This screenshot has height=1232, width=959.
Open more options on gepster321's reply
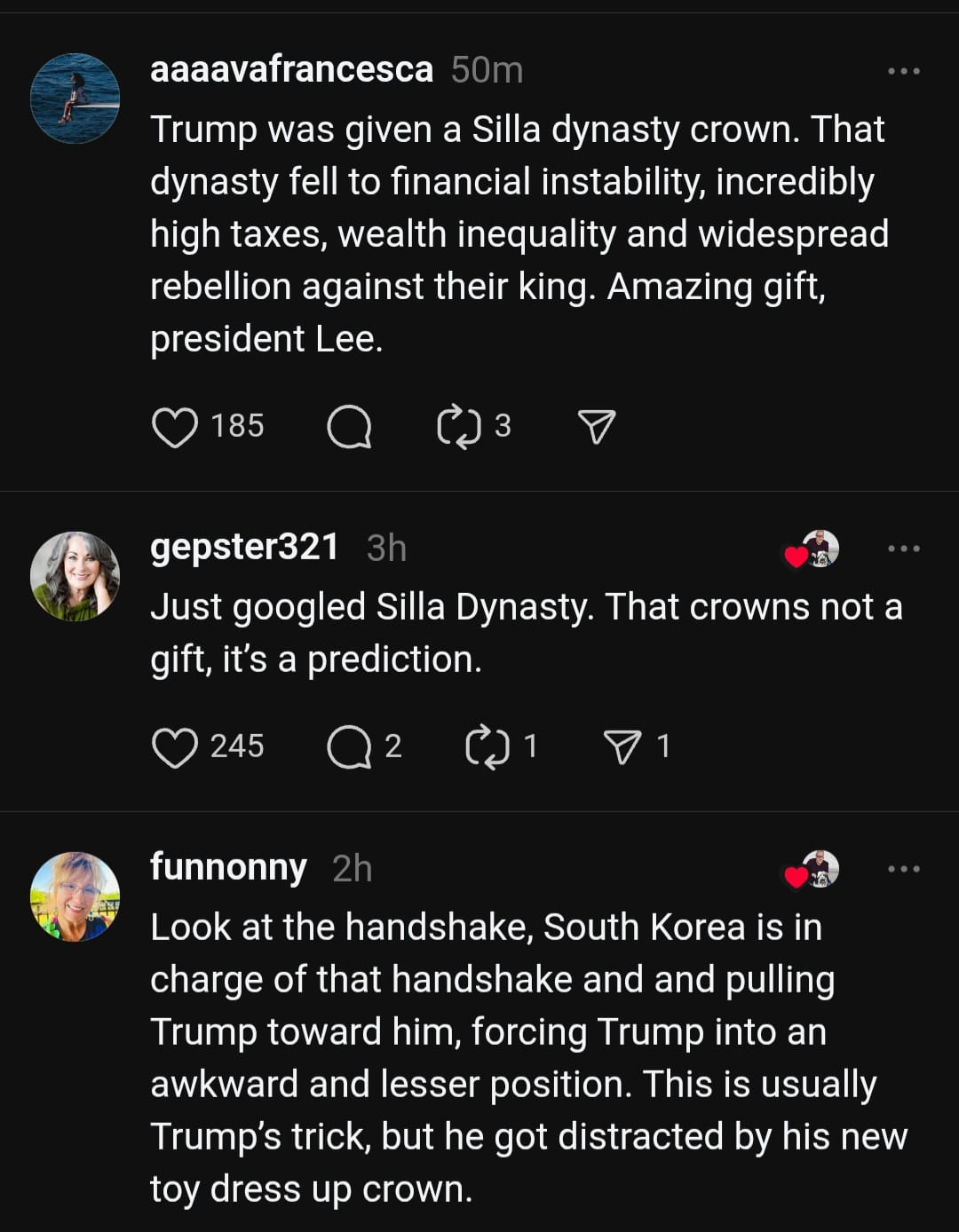(904, 549)
